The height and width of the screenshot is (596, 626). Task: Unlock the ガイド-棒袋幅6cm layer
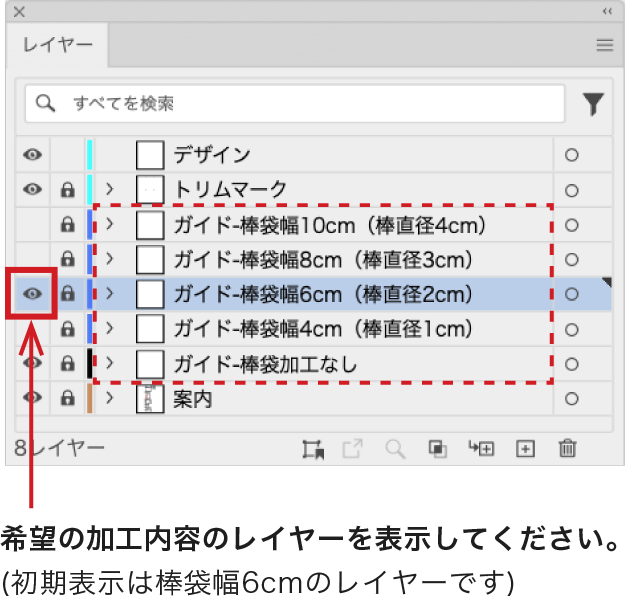[67, 293]
